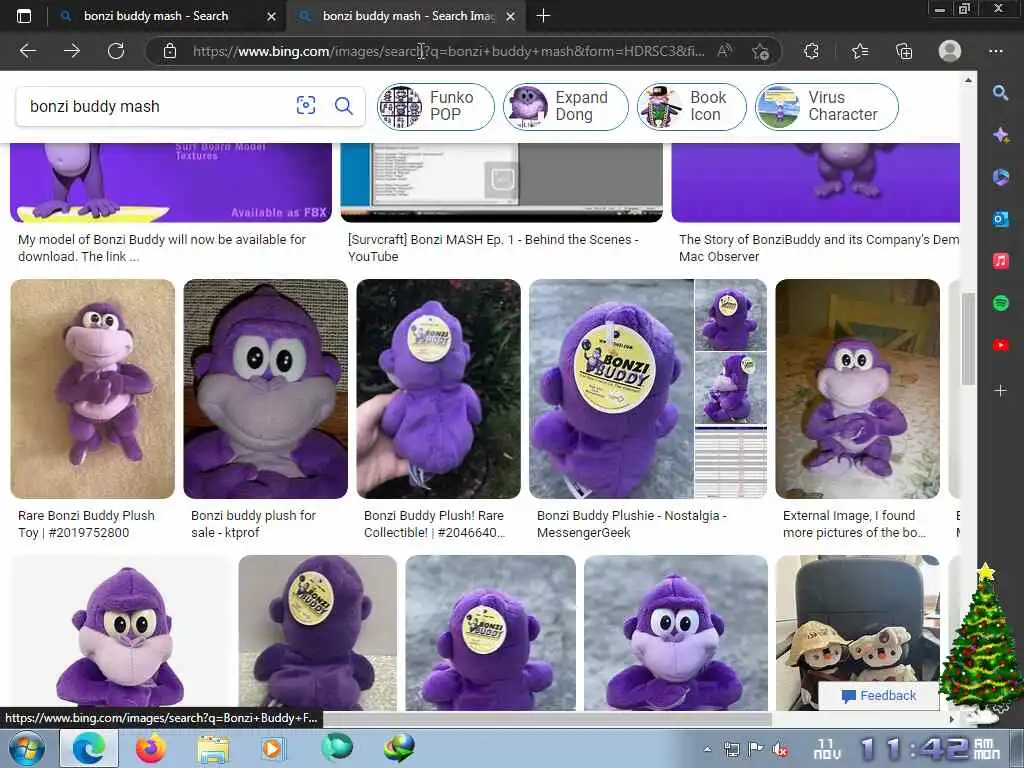The height and width of the screenshot is (768, 1024).
Task: Open 'Rare Bonzi Buddy Plush Toy' link
Action: 86,524
